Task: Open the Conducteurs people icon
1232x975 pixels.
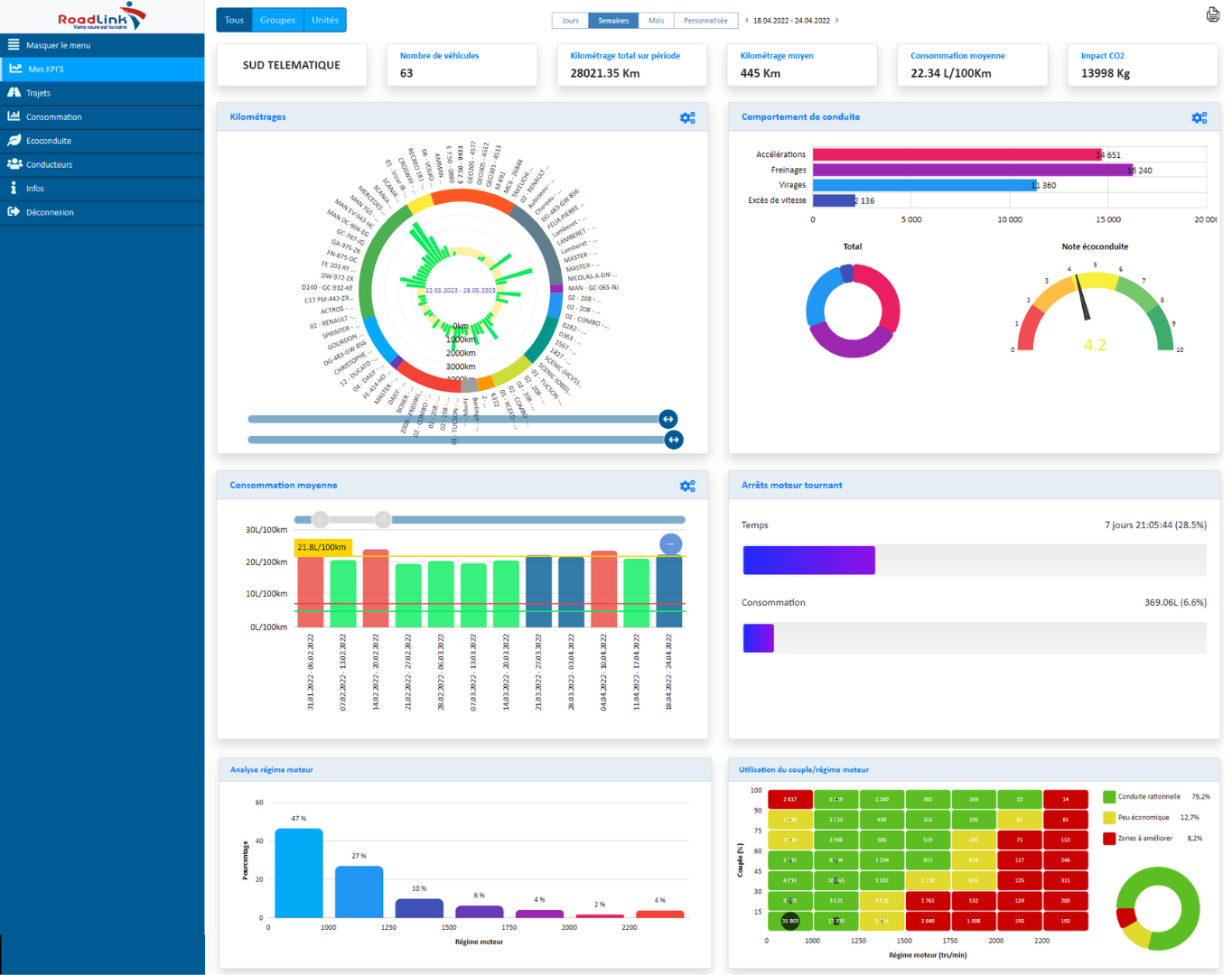Action: coord(14,164)
